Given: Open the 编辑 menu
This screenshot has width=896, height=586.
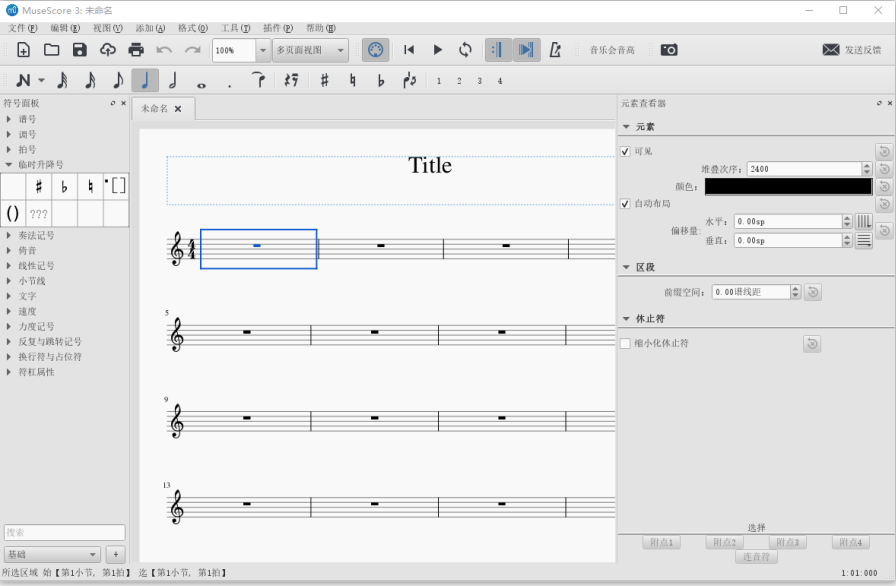Looking at the screenshot, I should [x=65, y=28].
